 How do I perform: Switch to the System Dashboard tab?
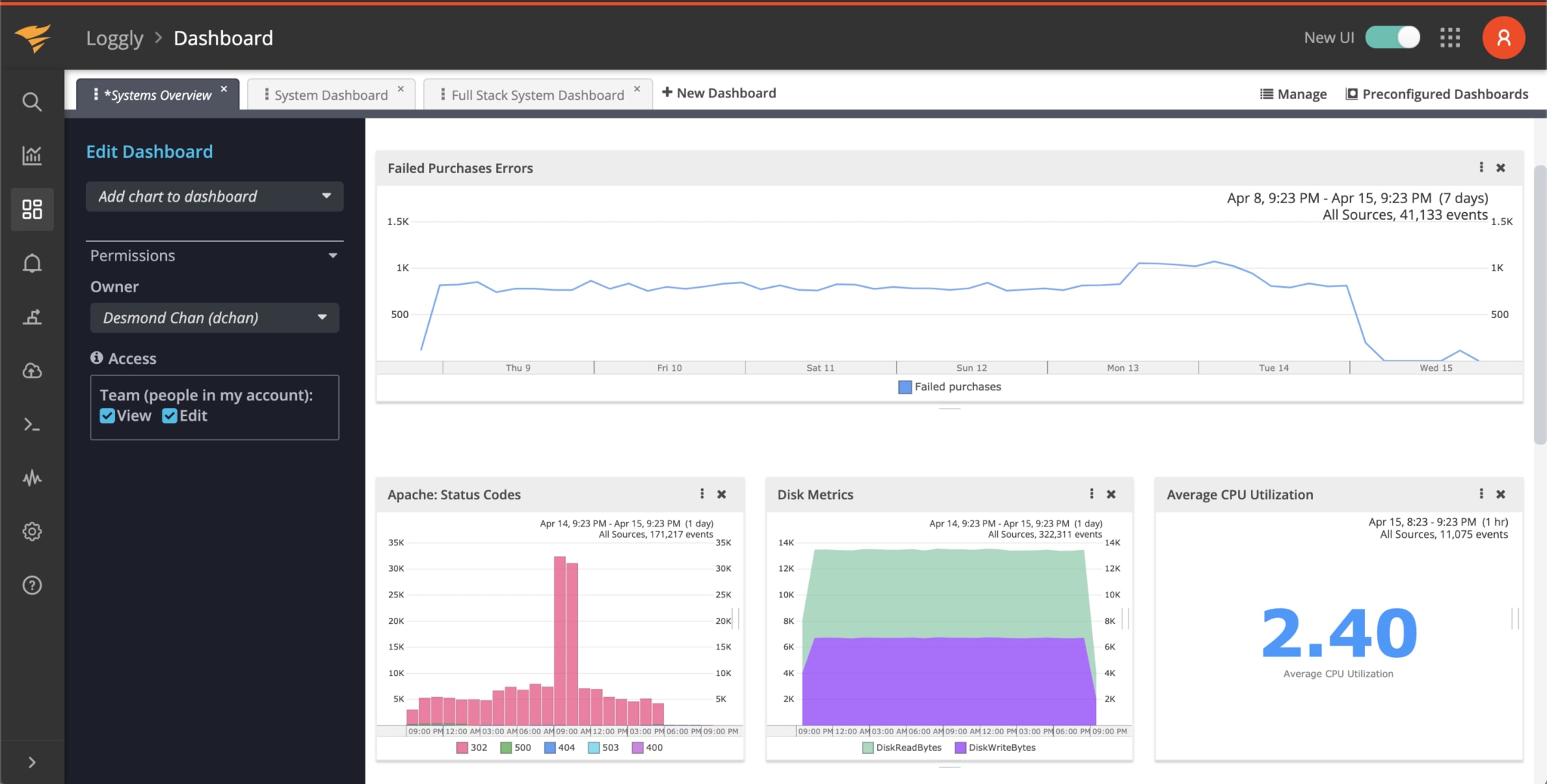[x=329, y=94]
